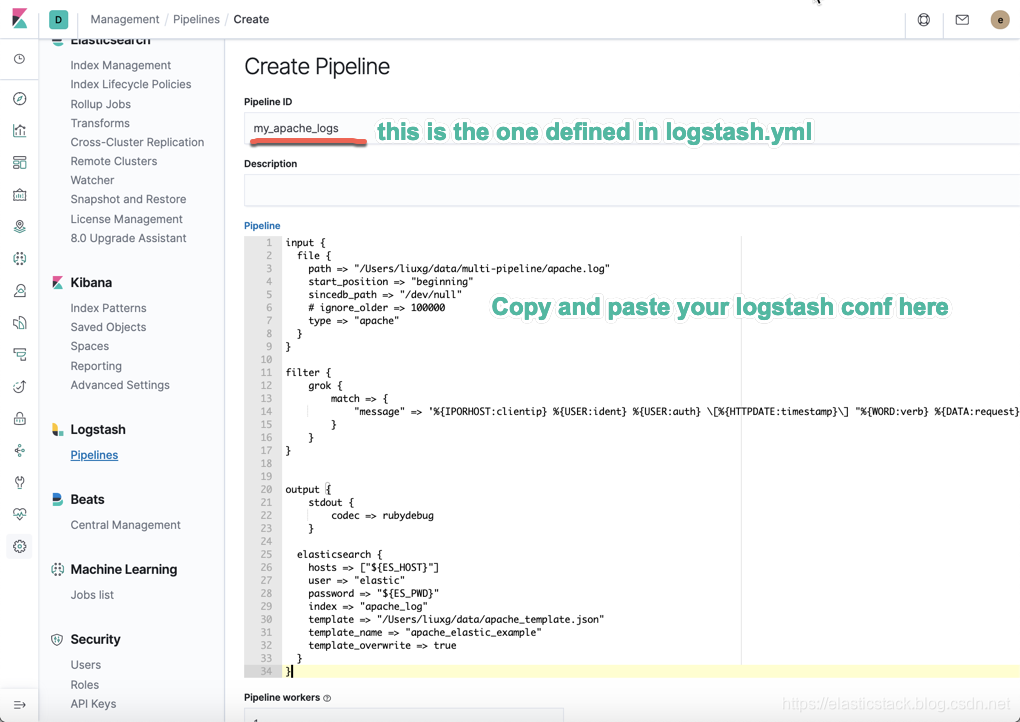This screenshot has height=722, width=1020.
Task: Click the Pipeline ID input field
Action: [632, 128]
